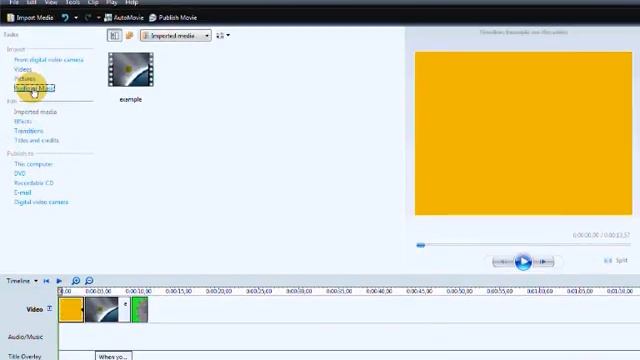
Task: Click the preview Play button
Action: coord(523,262)
